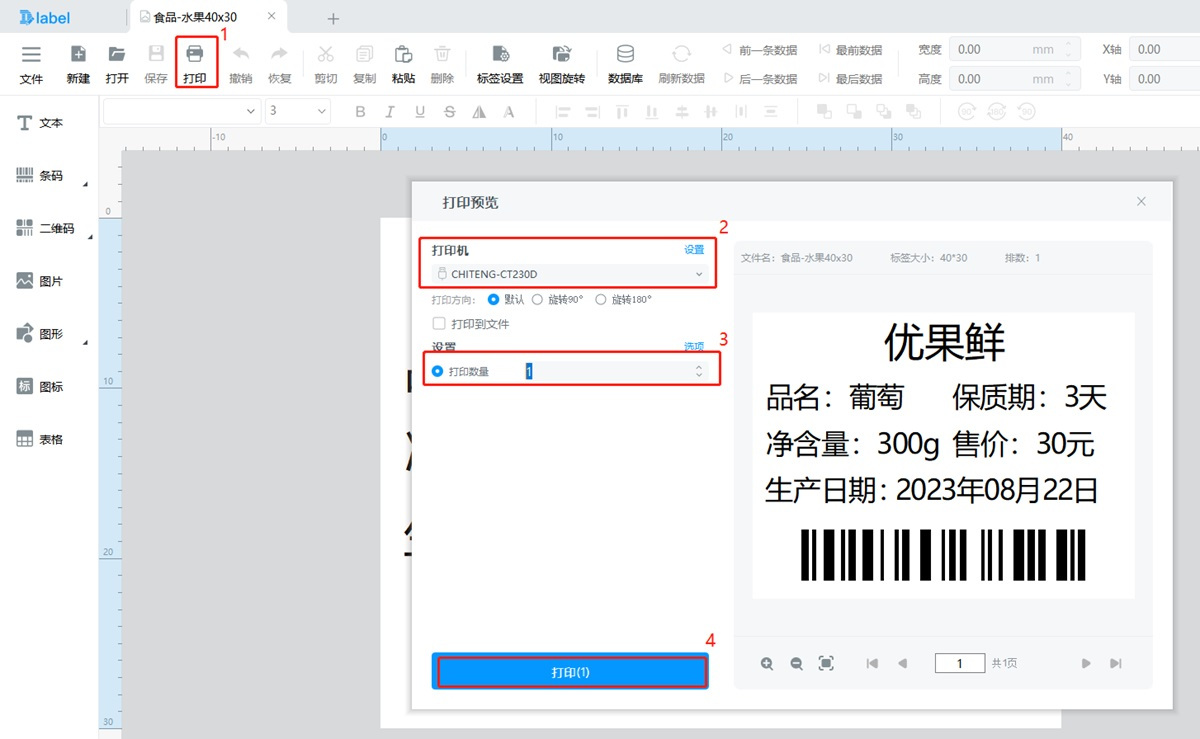The height and width of the screenshot is (739, 1200).
Task: Open the 数据库 database panel
Action: pyautogui.click(x=624, y=62)
